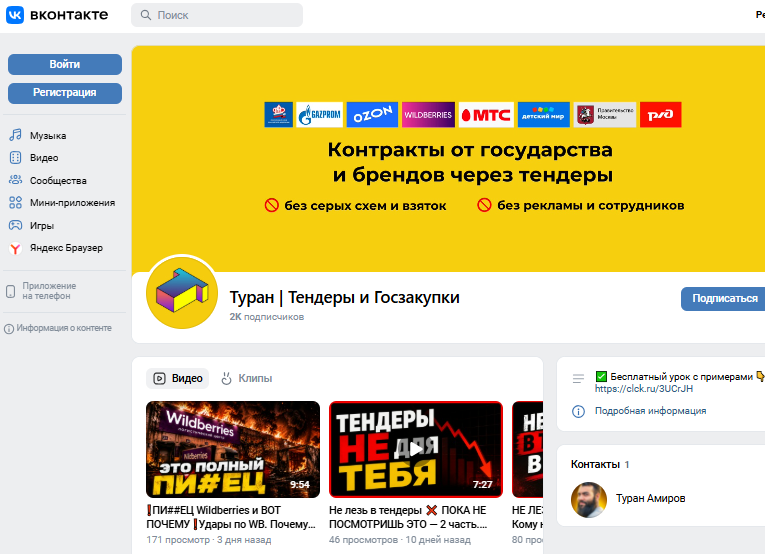Click the description lines icon

578,378
